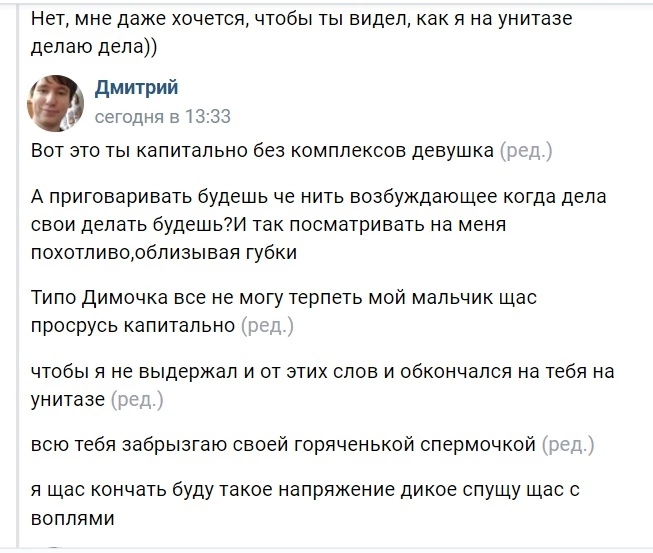Select the line starting 'всю тебя'
The height and width of the screenshot is (553, 653).
283,444
